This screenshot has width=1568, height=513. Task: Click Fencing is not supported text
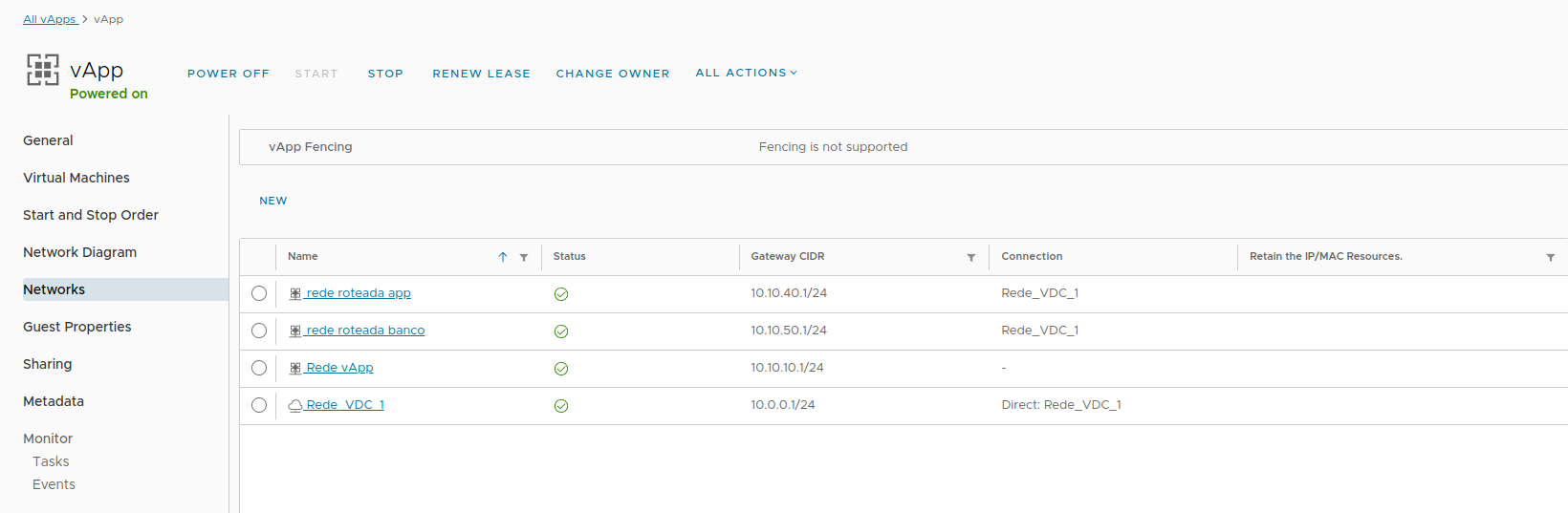pos(834,147)
